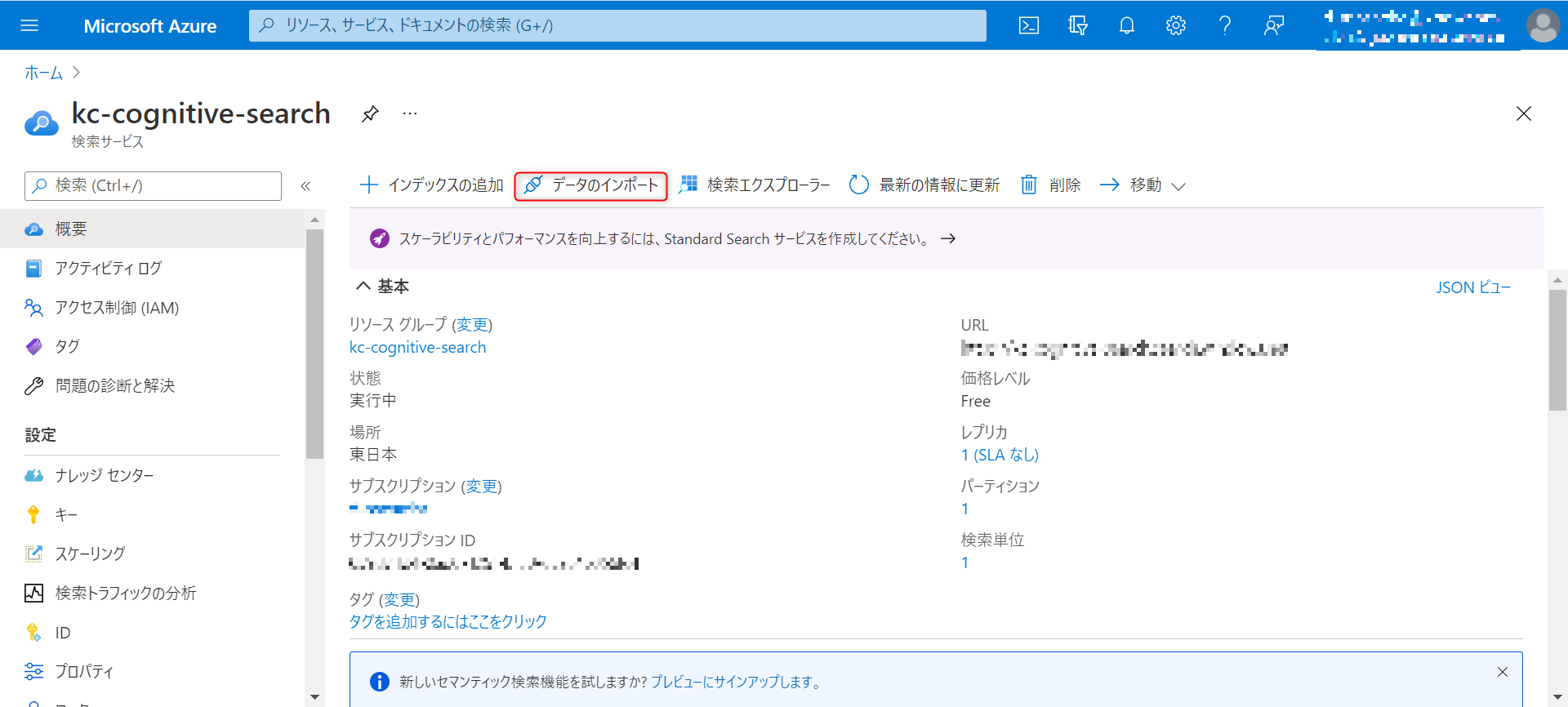Viewport: 1568px width, 707px height.
Task: Open the notifications bell
Action: coord(1127,25)
